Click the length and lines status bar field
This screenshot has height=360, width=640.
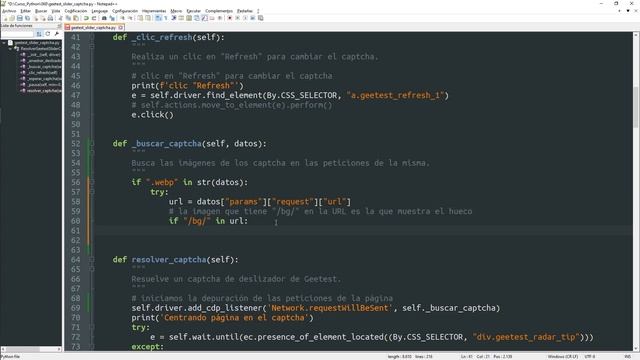point(410,357)
